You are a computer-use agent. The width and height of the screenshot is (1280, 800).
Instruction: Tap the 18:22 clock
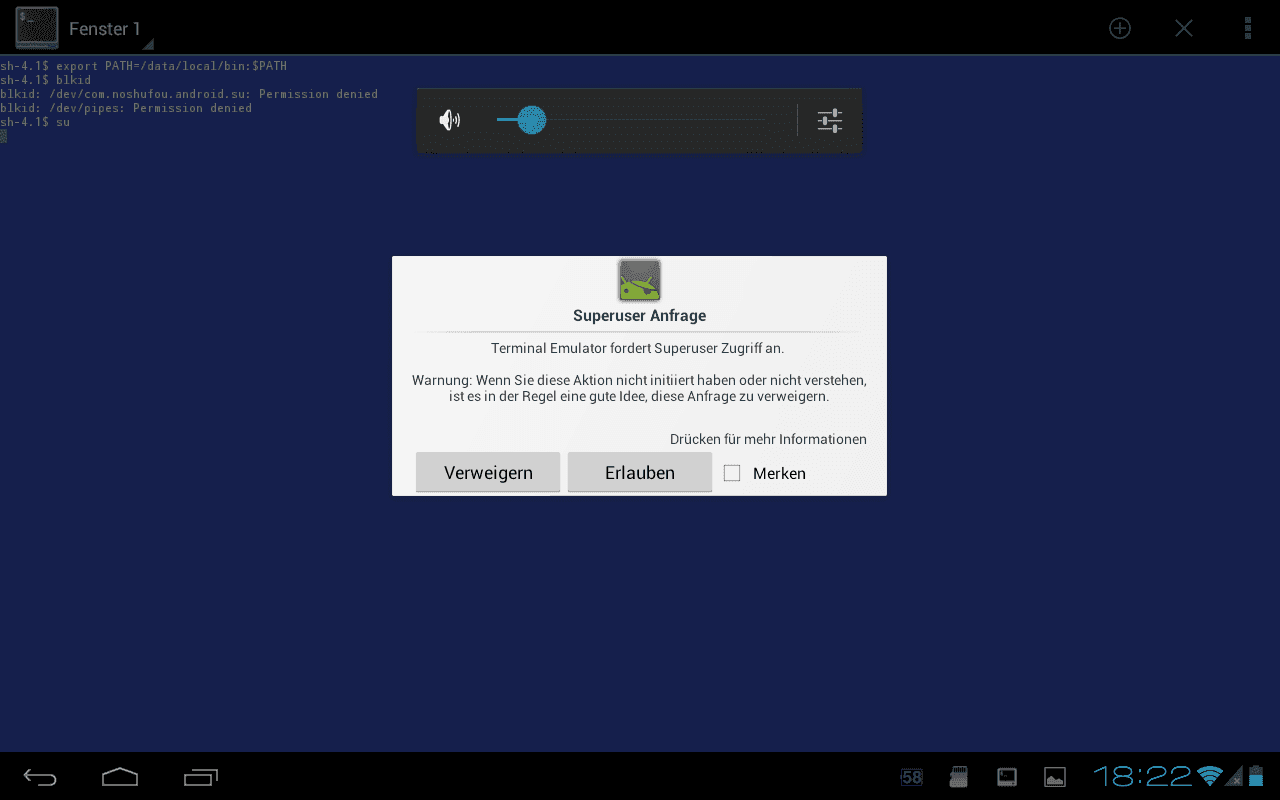1142,776
